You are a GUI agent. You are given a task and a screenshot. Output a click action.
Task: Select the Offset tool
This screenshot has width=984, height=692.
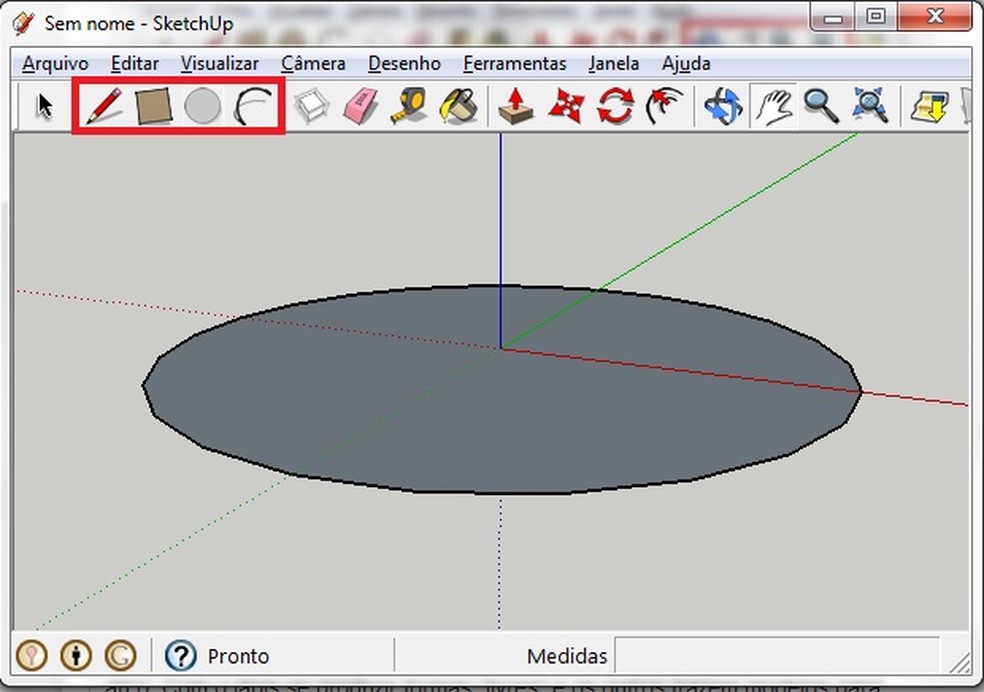coord(665,106)
